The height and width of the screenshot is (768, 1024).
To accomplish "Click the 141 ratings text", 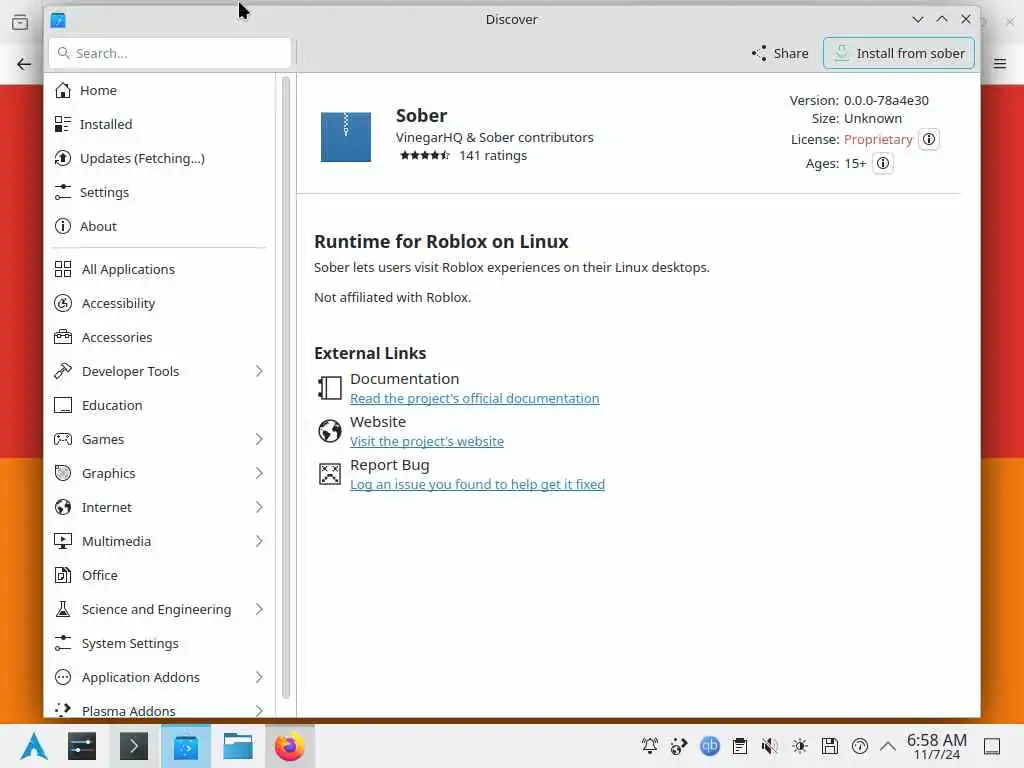I will [x=493, y=155].
